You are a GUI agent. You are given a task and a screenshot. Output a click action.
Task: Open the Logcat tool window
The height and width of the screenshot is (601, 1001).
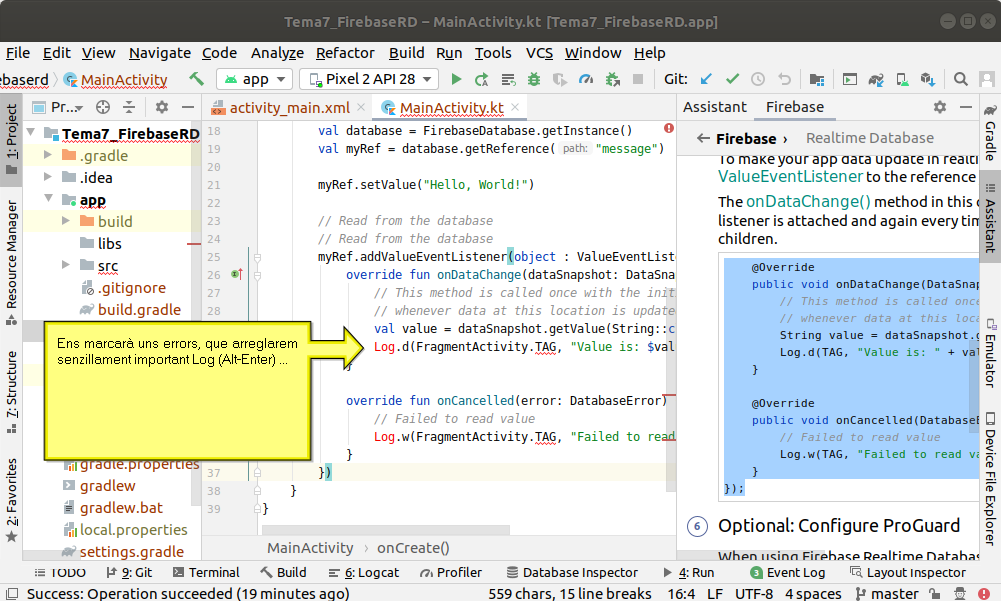pos(363,572)
